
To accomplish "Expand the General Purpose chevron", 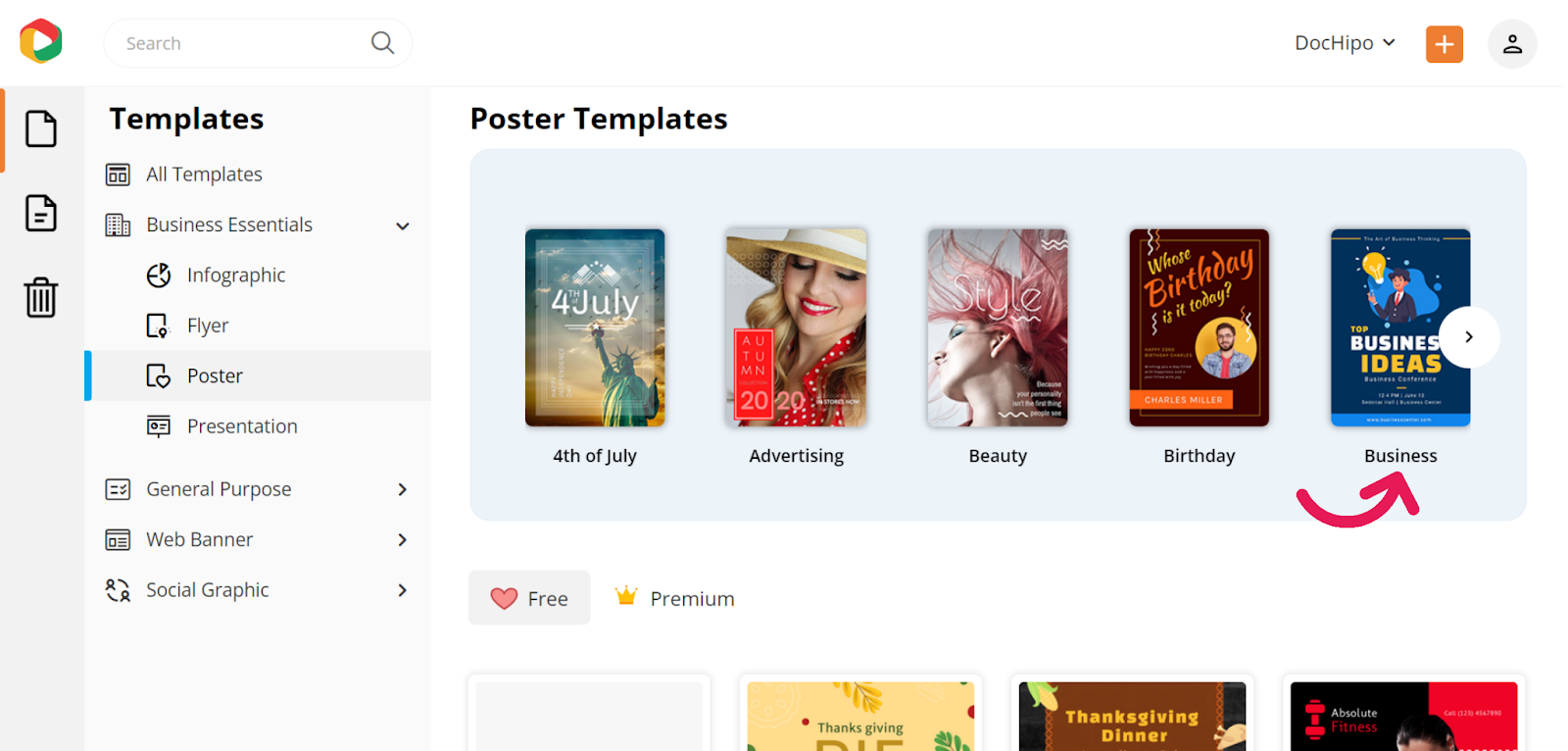I will click(x=403, y=489).
